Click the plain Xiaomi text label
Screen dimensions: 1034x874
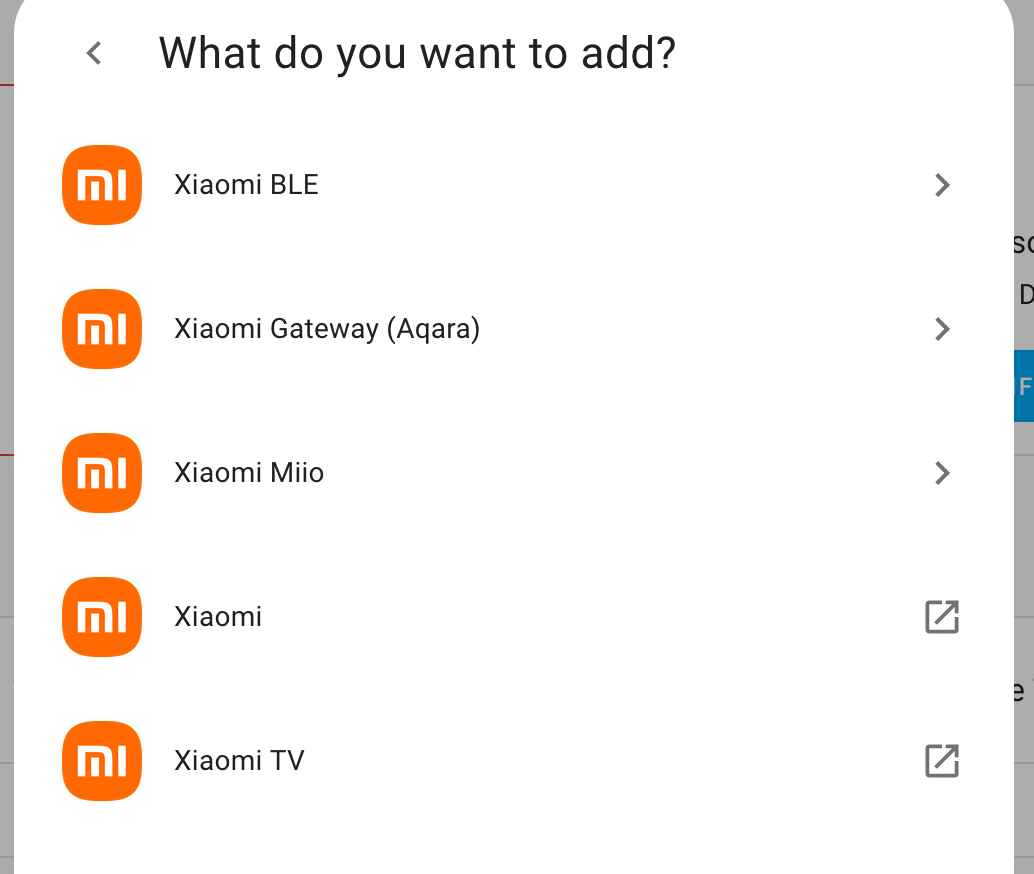218,617
